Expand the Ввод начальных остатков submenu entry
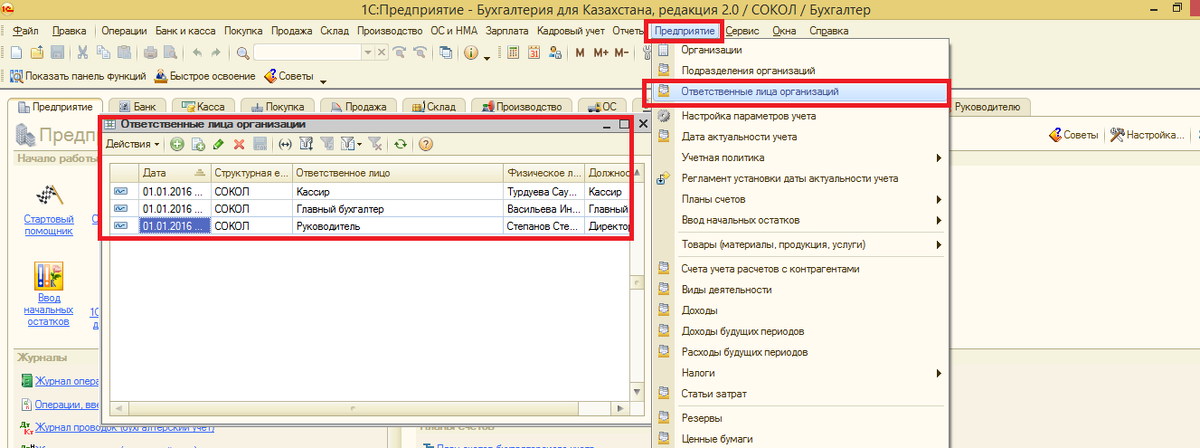This screenshot has height=448, width=1200. (x=938, y=220)
